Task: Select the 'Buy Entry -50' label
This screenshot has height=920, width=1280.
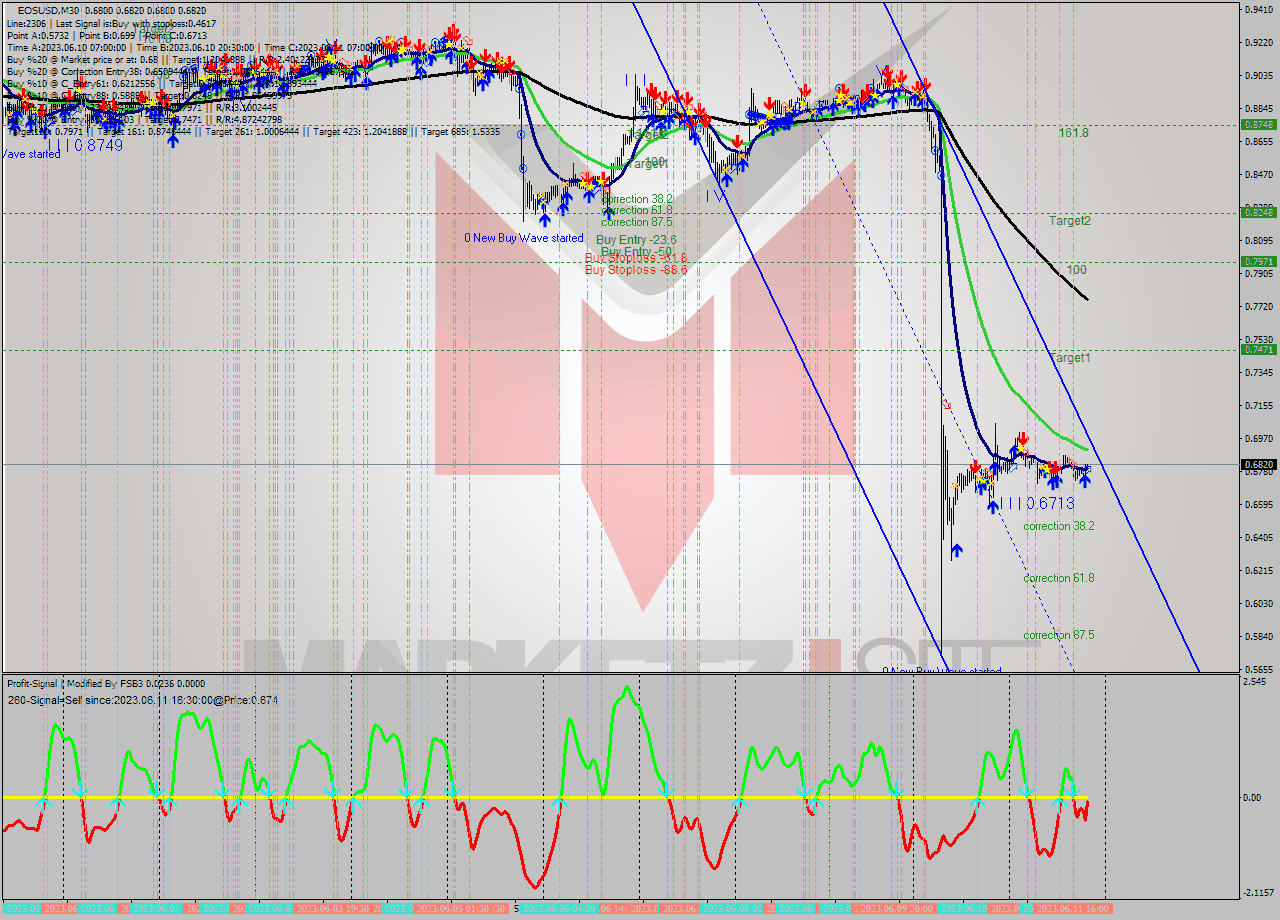Action: point(636,251)
